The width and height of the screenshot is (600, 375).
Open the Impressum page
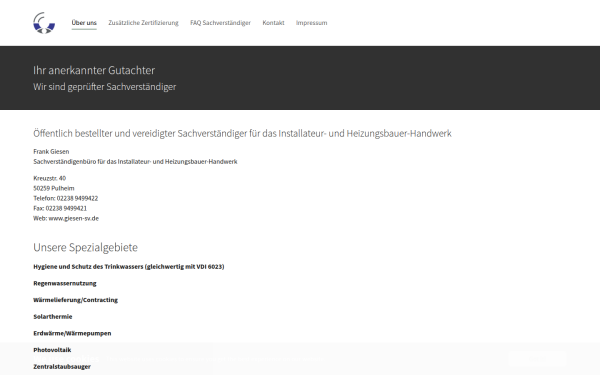point(311,23)
